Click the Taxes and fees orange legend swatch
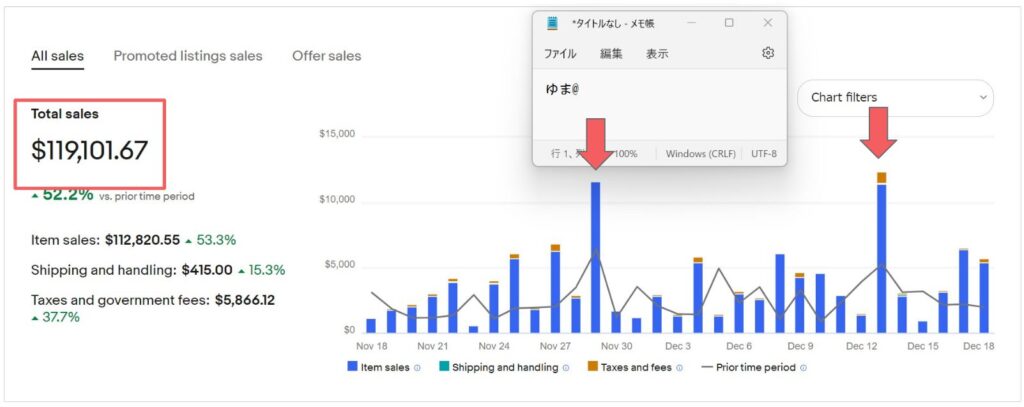The image size is (1024, 407). pos(593,368)
